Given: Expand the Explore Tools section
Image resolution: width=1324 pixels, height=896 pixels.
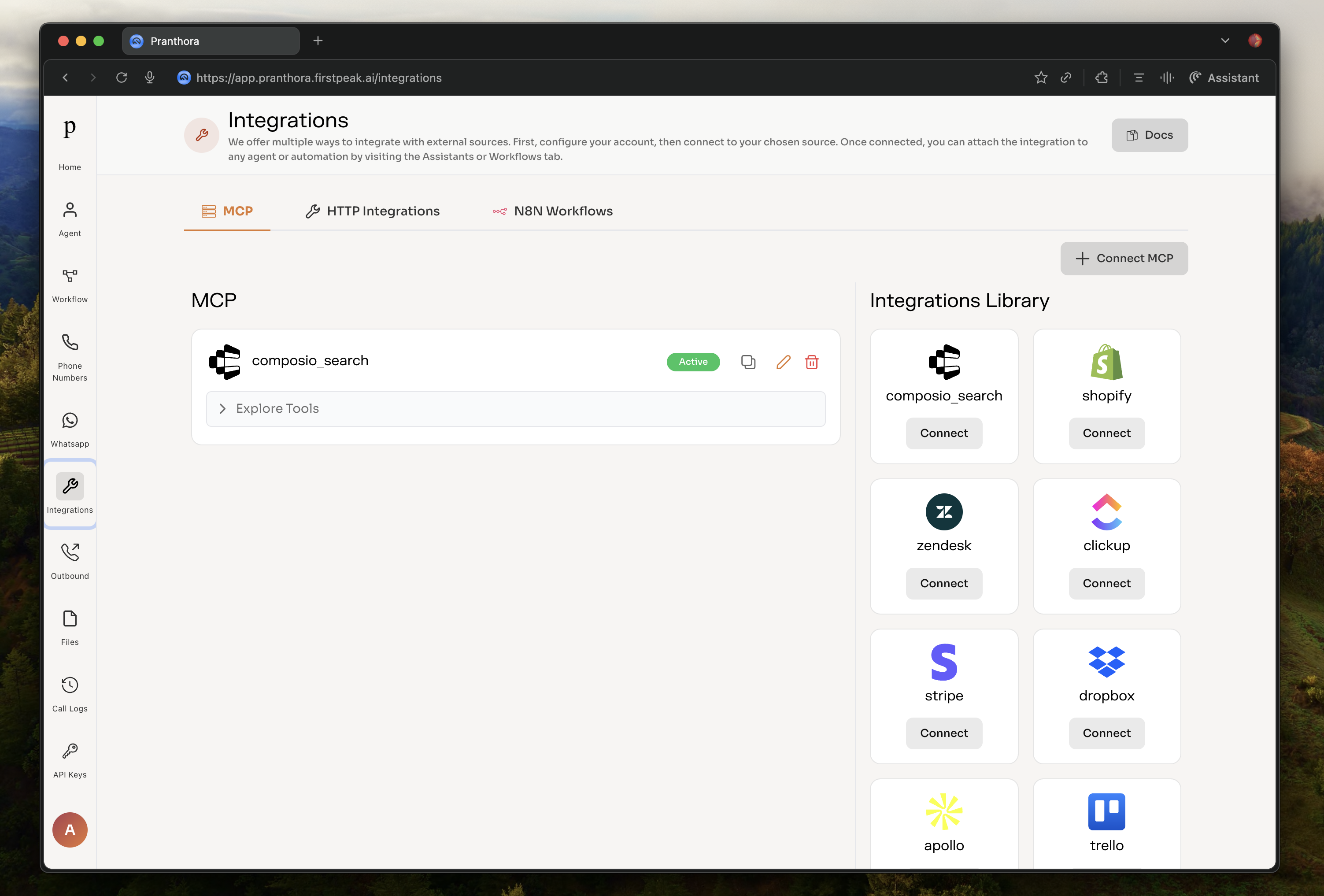Looking at the screenshot, I should tap(277, 408).
